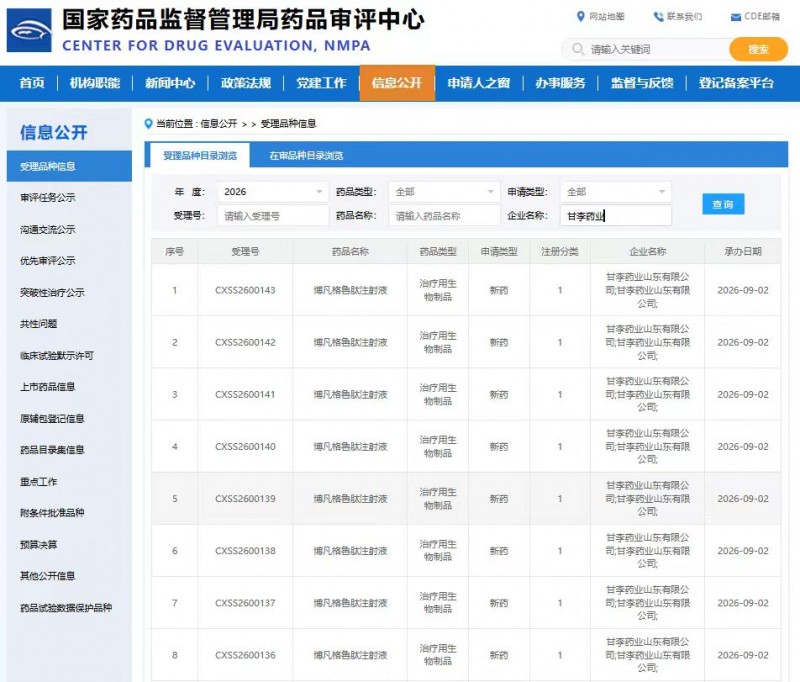Click the 信息公开 breadcrumb link
The image size is (800, 682).
219,123
